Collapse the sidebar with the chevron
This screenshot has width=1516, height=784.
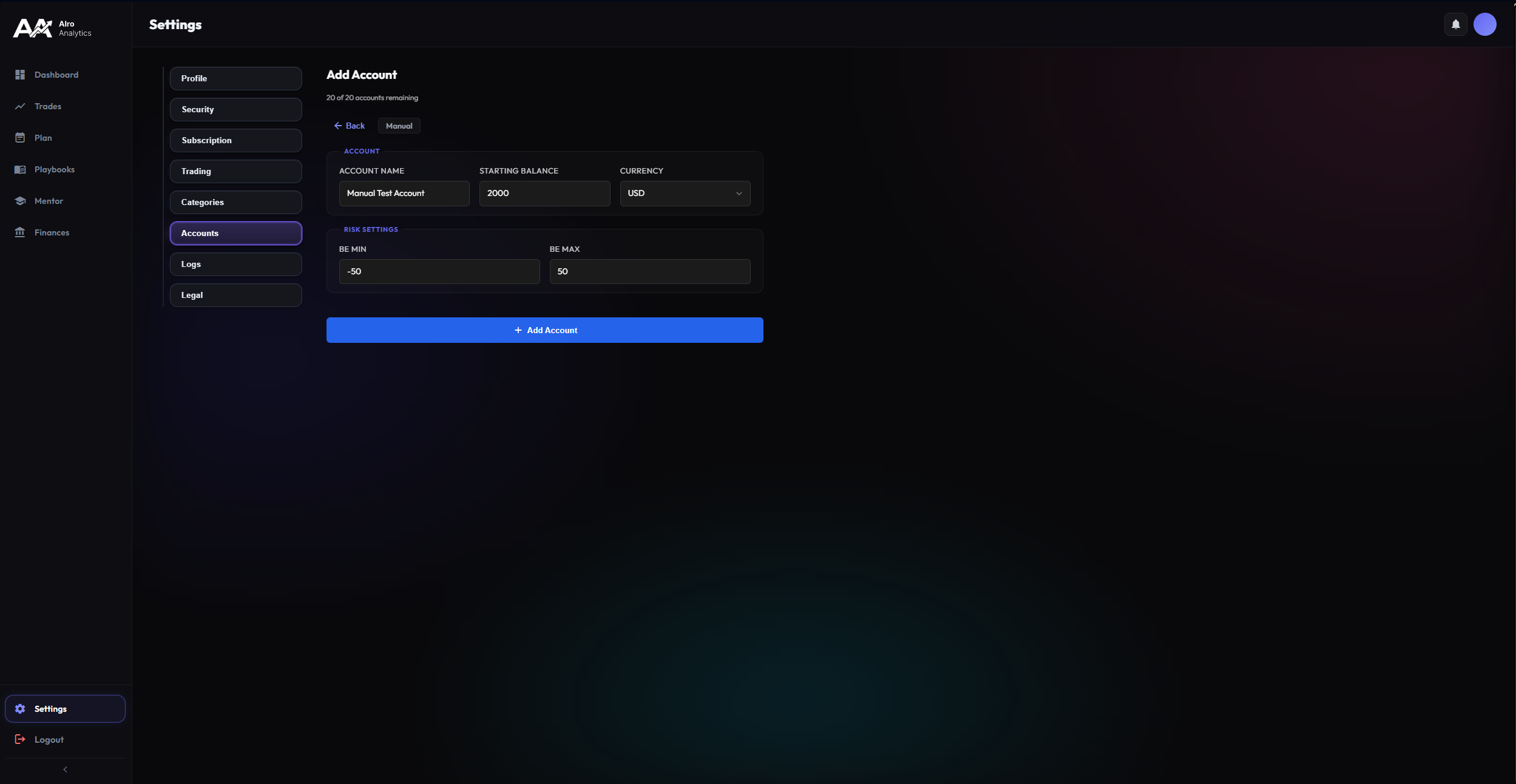tap(65, 769)
